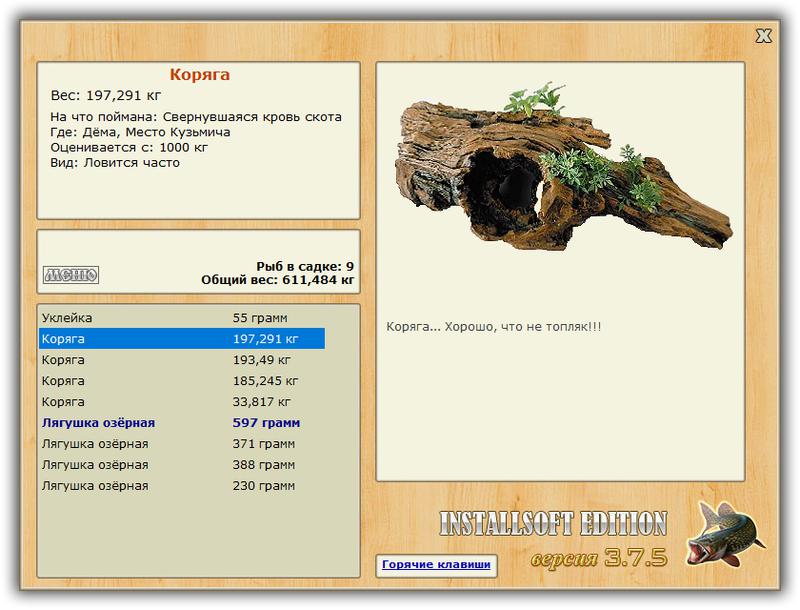Select Лягушка озёрная 388 грамм
This screenshot has height=610, width=800.
point(182,465)
